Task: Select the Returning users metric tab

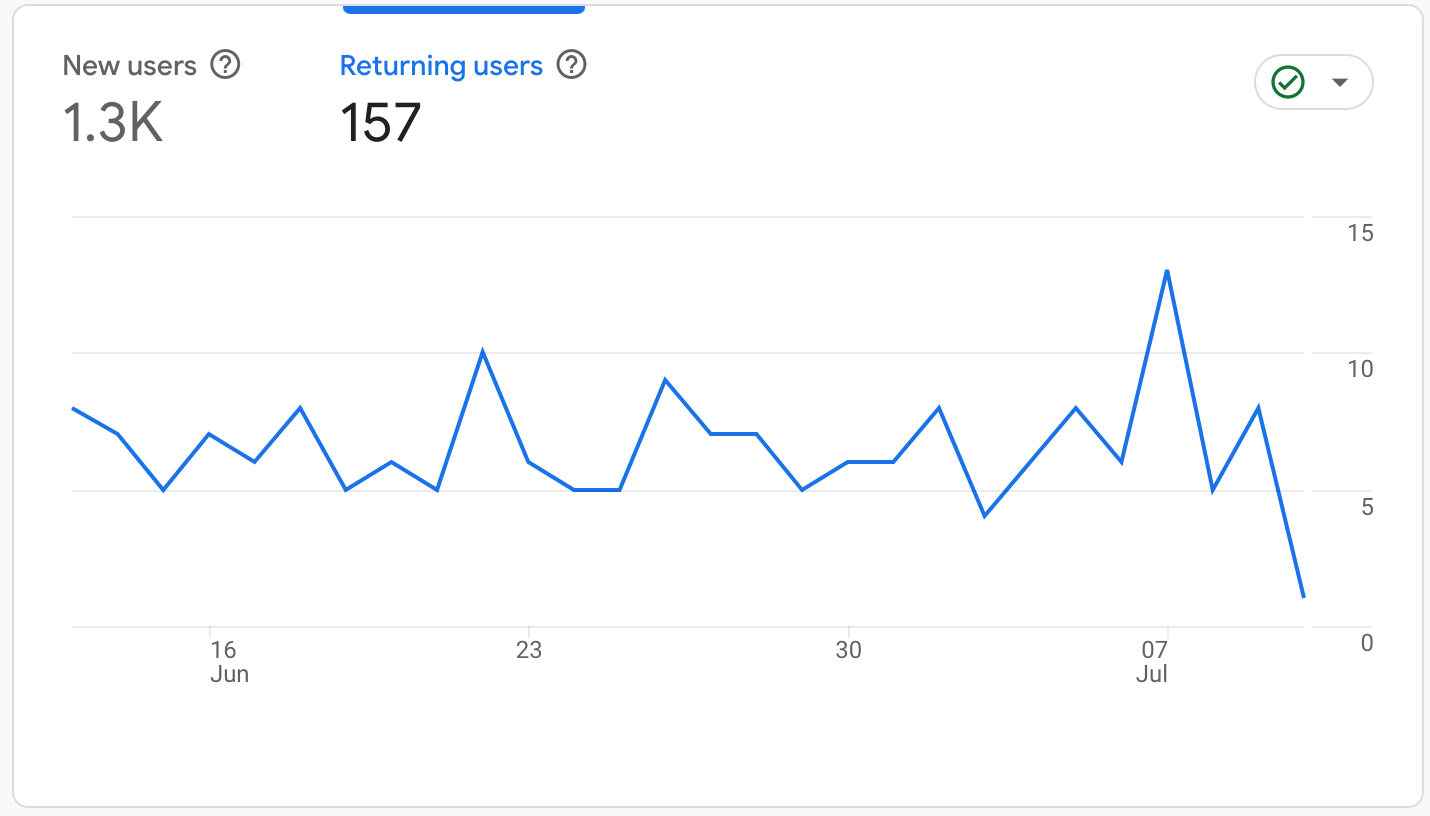Action: (x=440, y=65)
